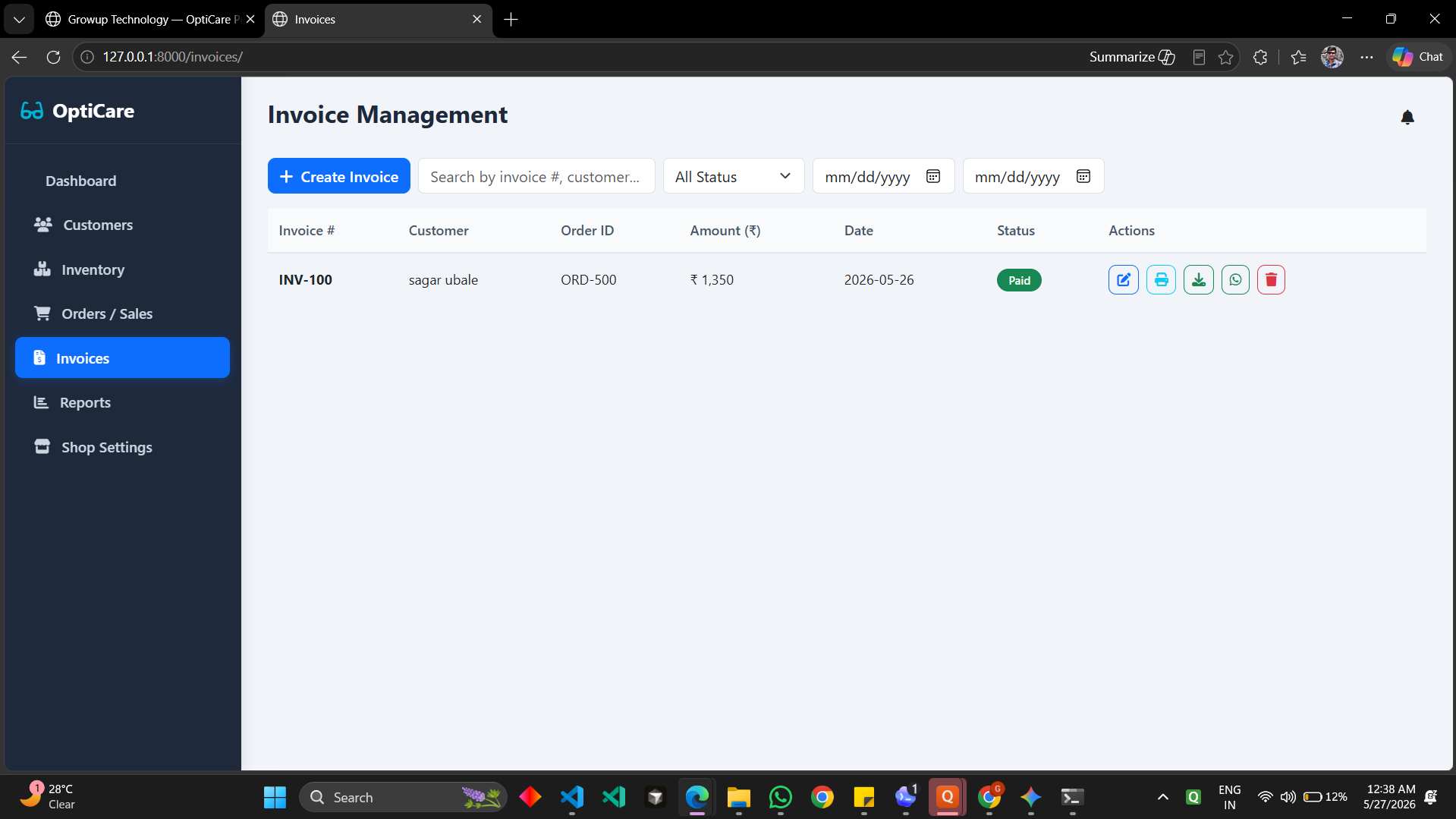Screen dimensions: 1456x819
Task: Close the Invoices browser tab
Action: pyautogui.click(x=476, y=19)
